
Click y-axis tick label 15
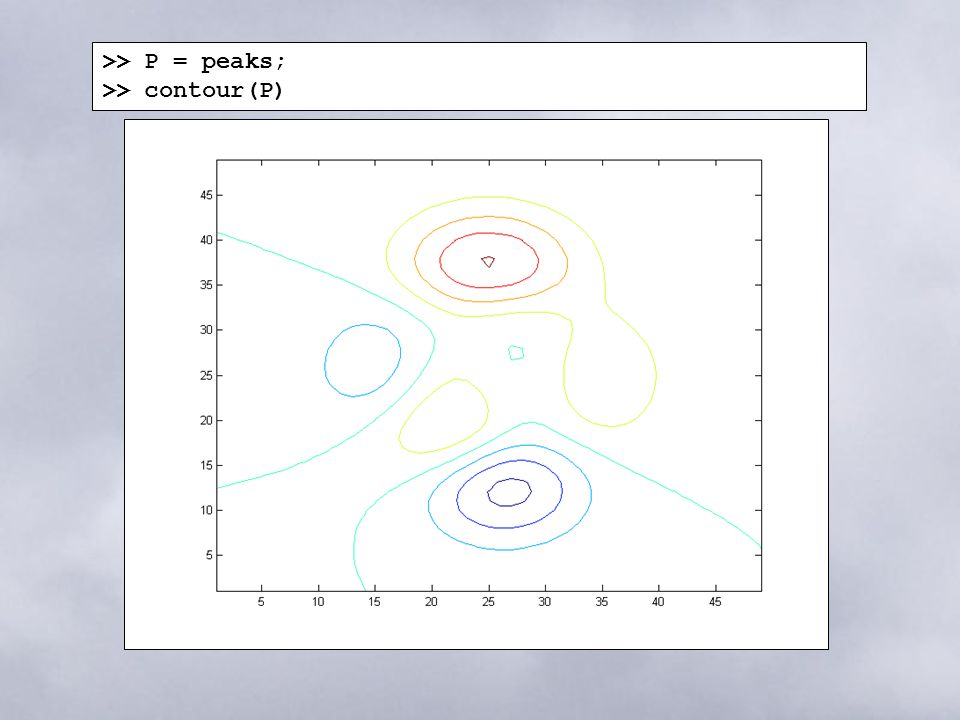coord(206,465)
